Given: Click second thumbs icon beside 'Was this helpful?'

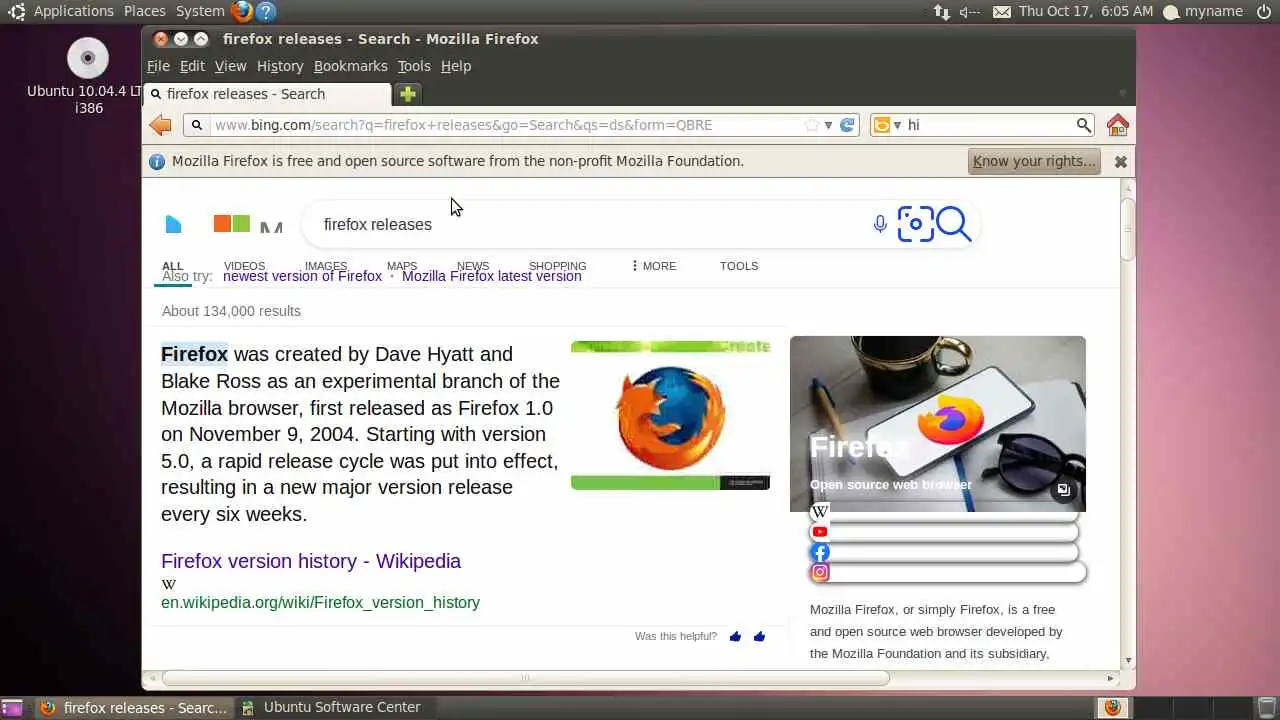Looking at the screenshot, I should (759, 636).
